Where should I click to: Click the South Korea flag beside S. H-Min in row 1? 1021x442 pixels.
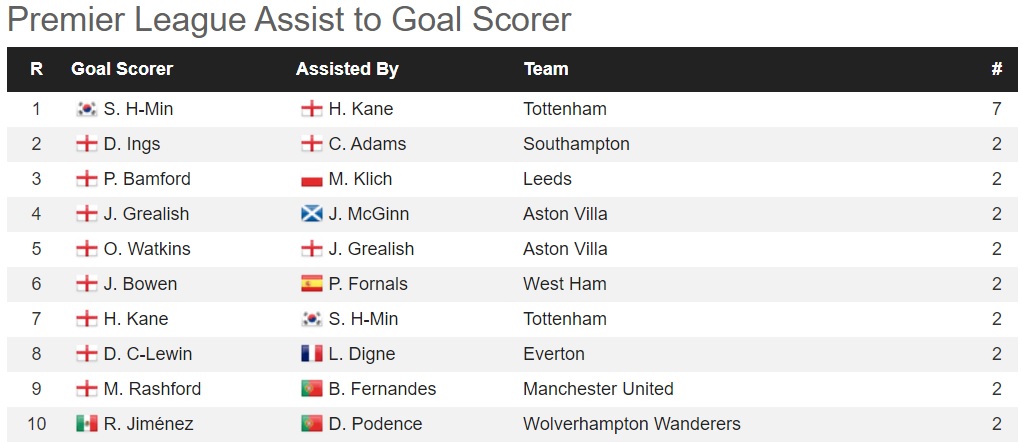click(87, 109)
